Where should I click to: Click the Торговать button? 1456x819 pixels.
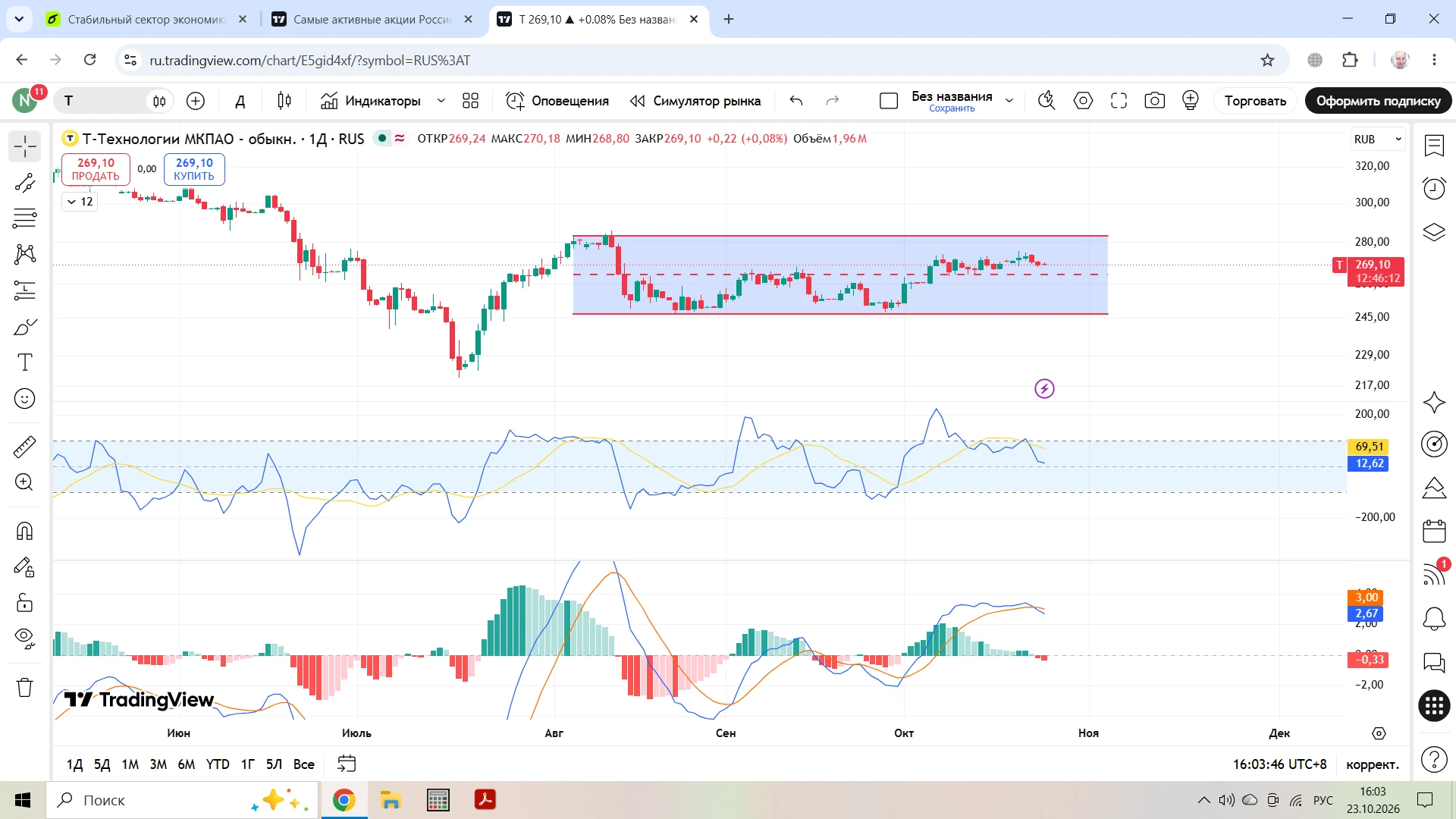[x=1255, y=101]
